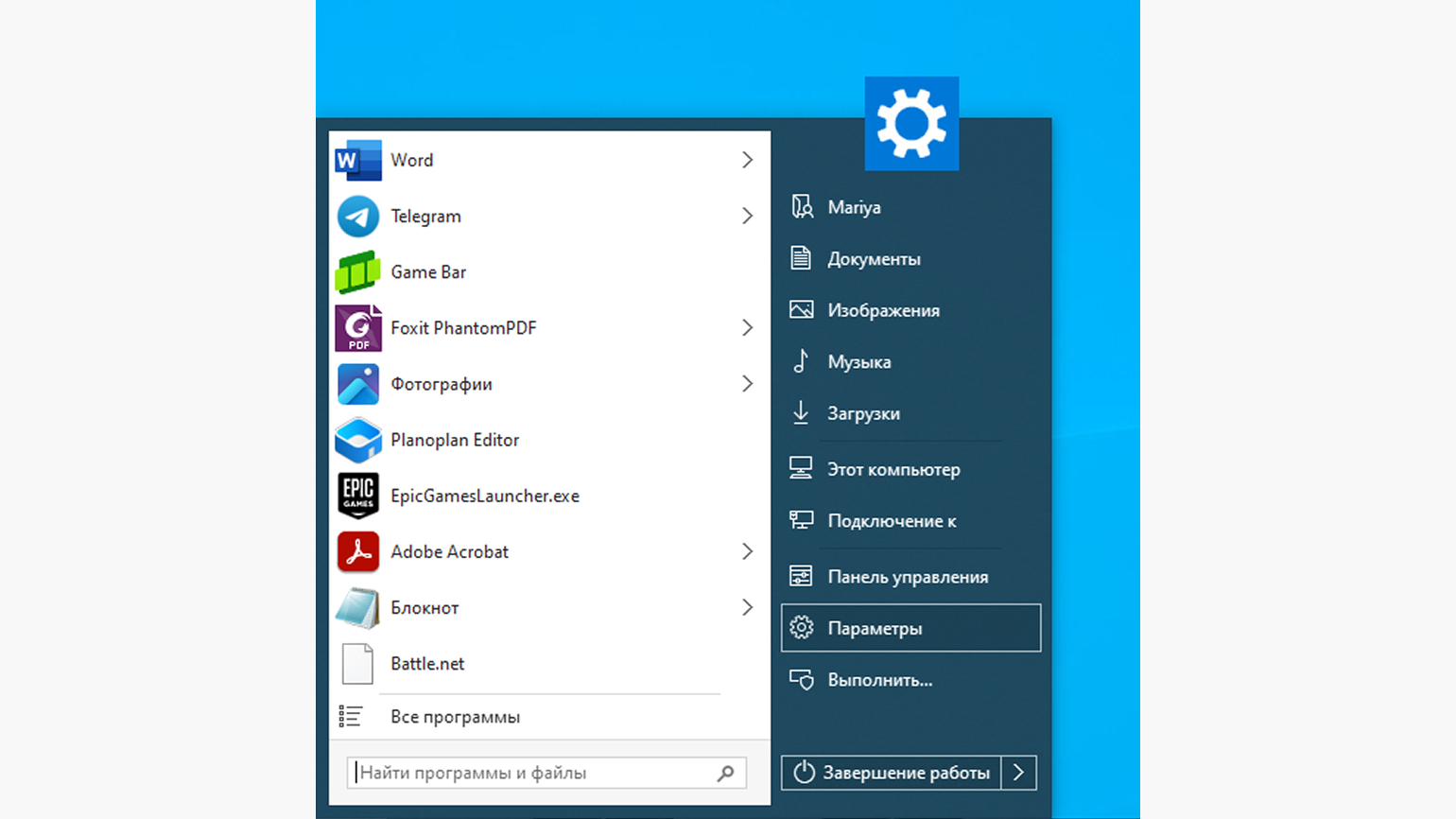
Task: Start the Game Bar application
Action: click(428, 271)
